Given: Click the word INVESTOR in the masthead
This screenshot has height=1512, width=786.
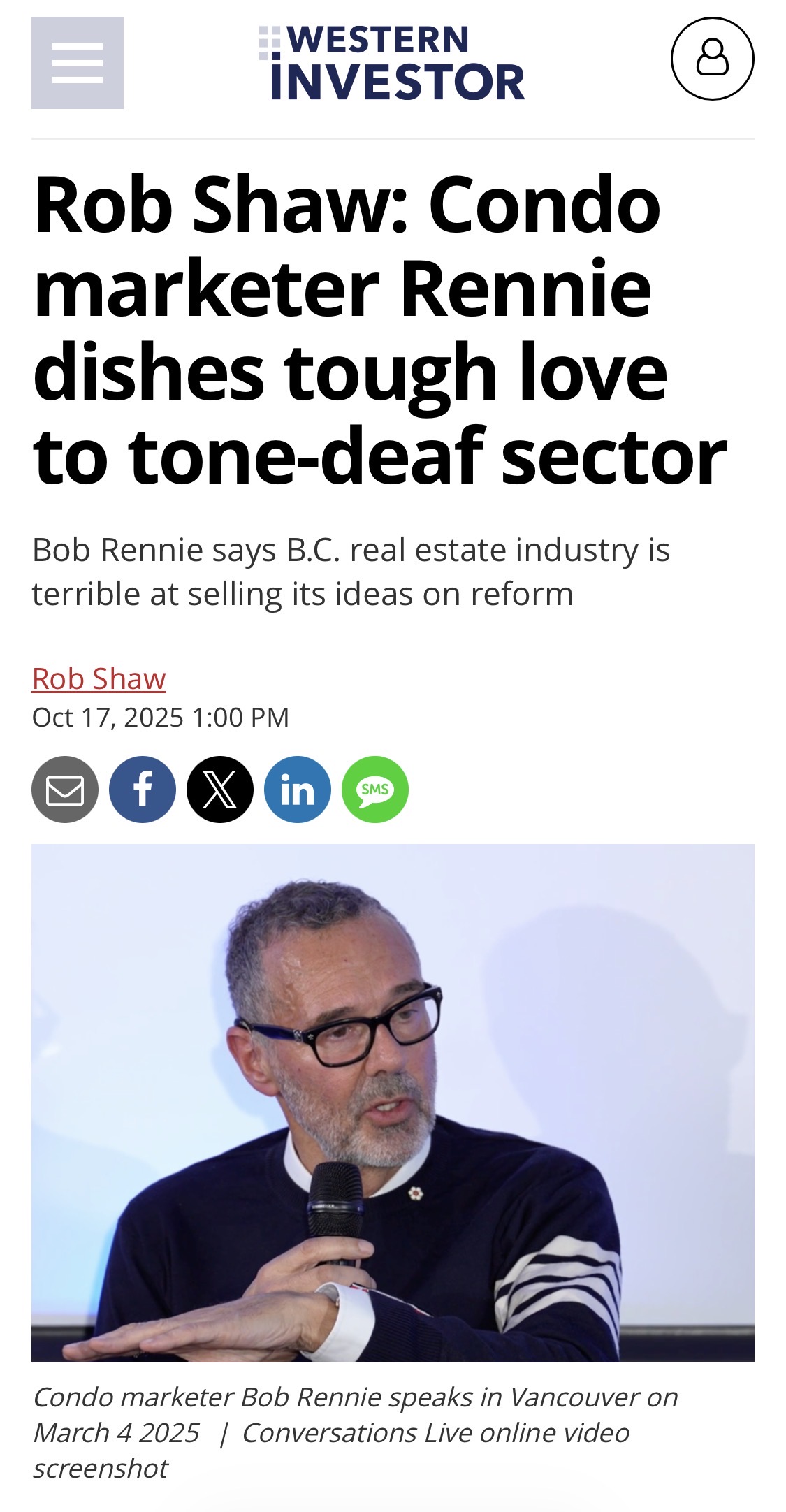Looking at the screenshot, I should 398,82.
